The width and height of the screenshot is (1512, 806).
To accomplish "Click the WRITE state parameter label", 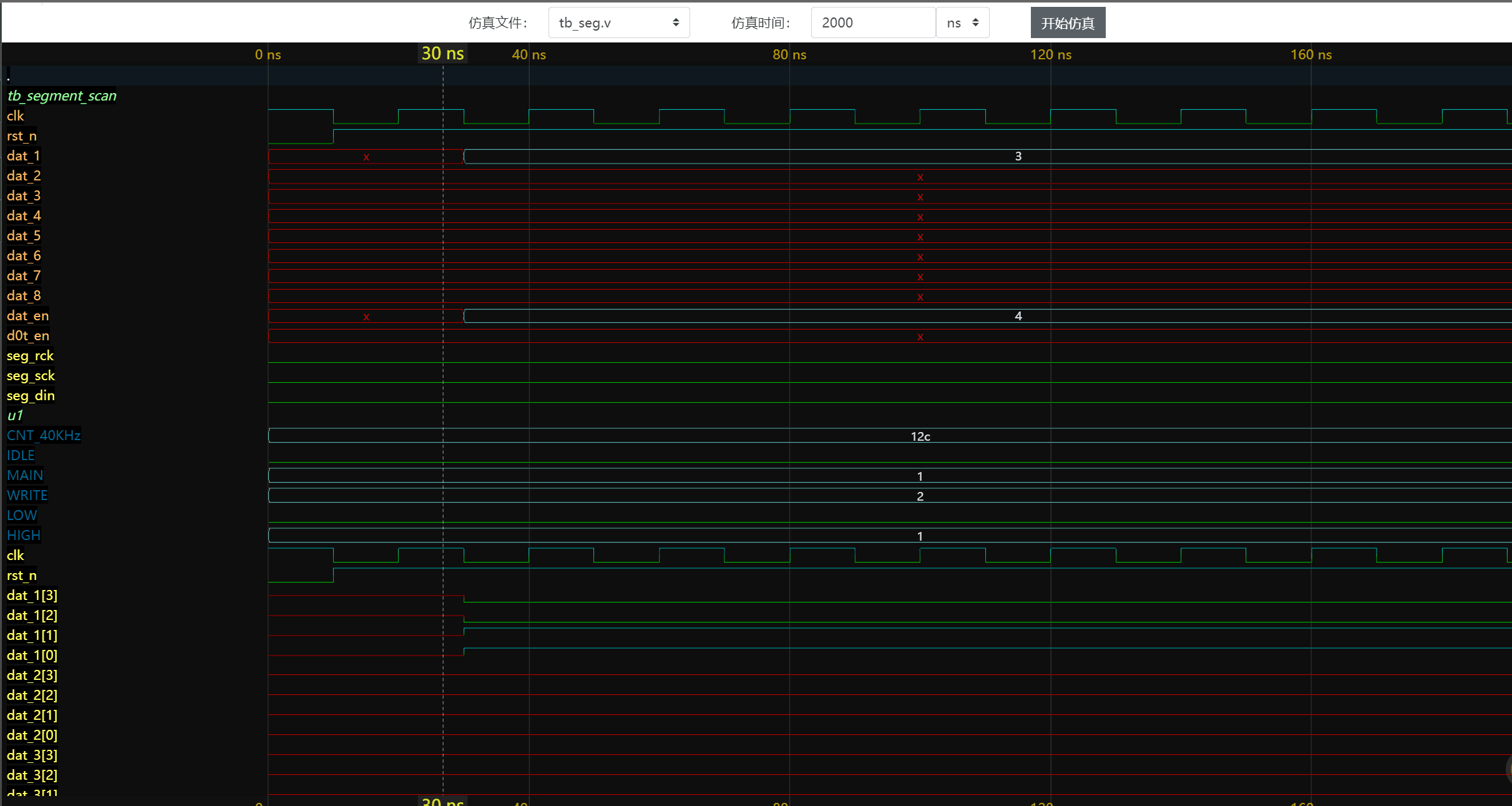I will (x=27, y=495).
